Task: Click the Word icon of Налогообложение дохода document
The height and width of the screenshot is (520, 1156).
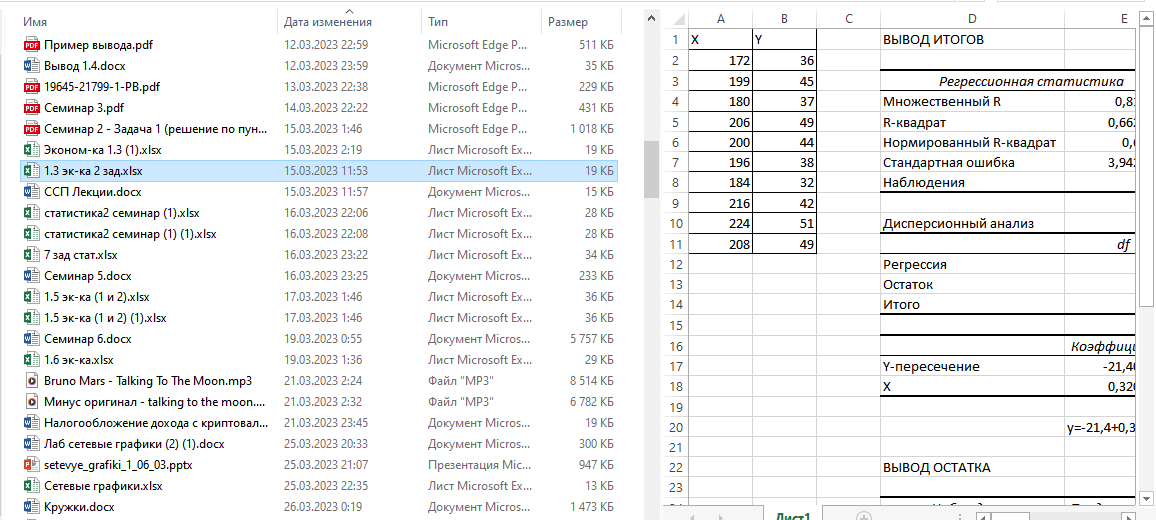Action: [31, 423]
